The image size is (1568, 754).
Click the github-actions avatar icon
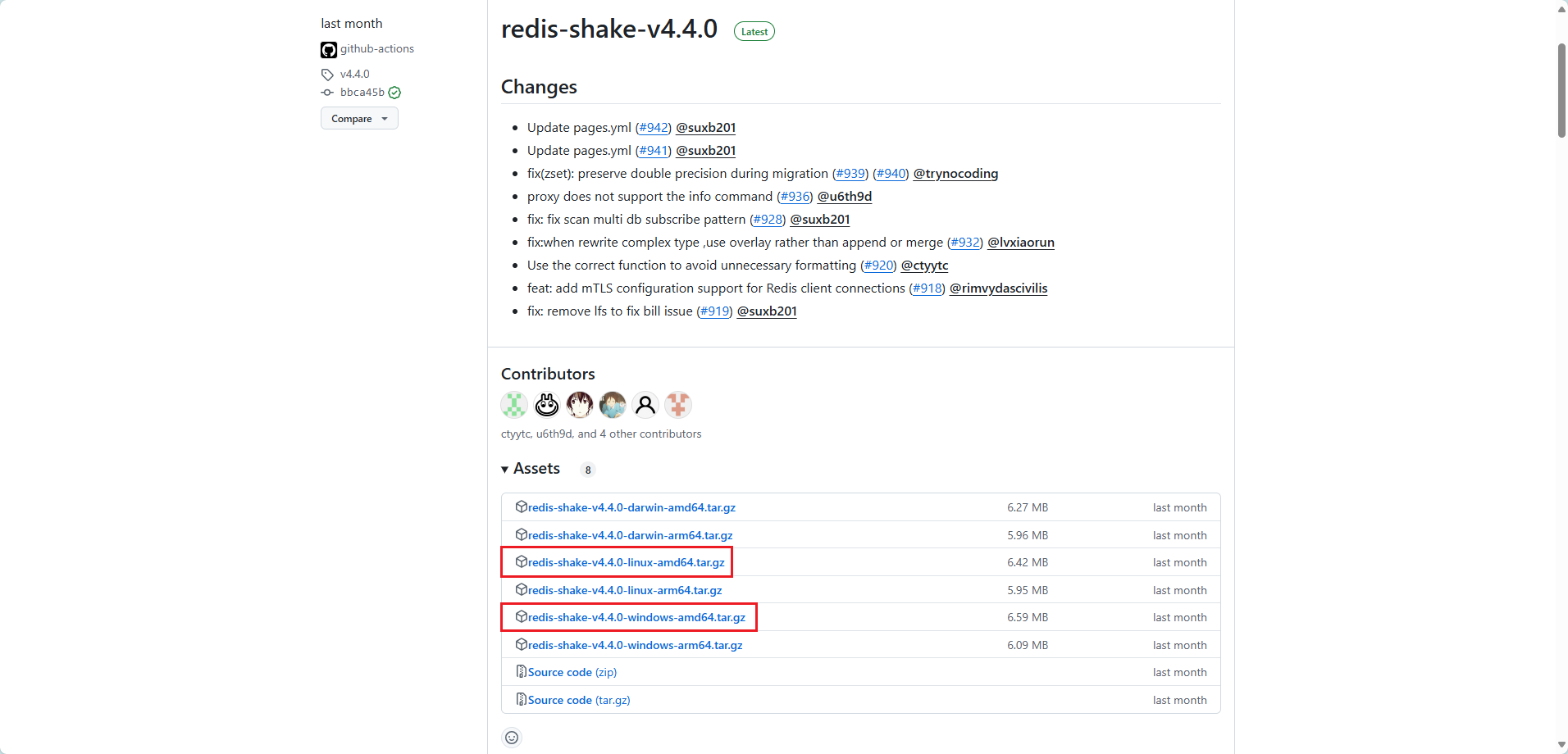click(329, 50)
